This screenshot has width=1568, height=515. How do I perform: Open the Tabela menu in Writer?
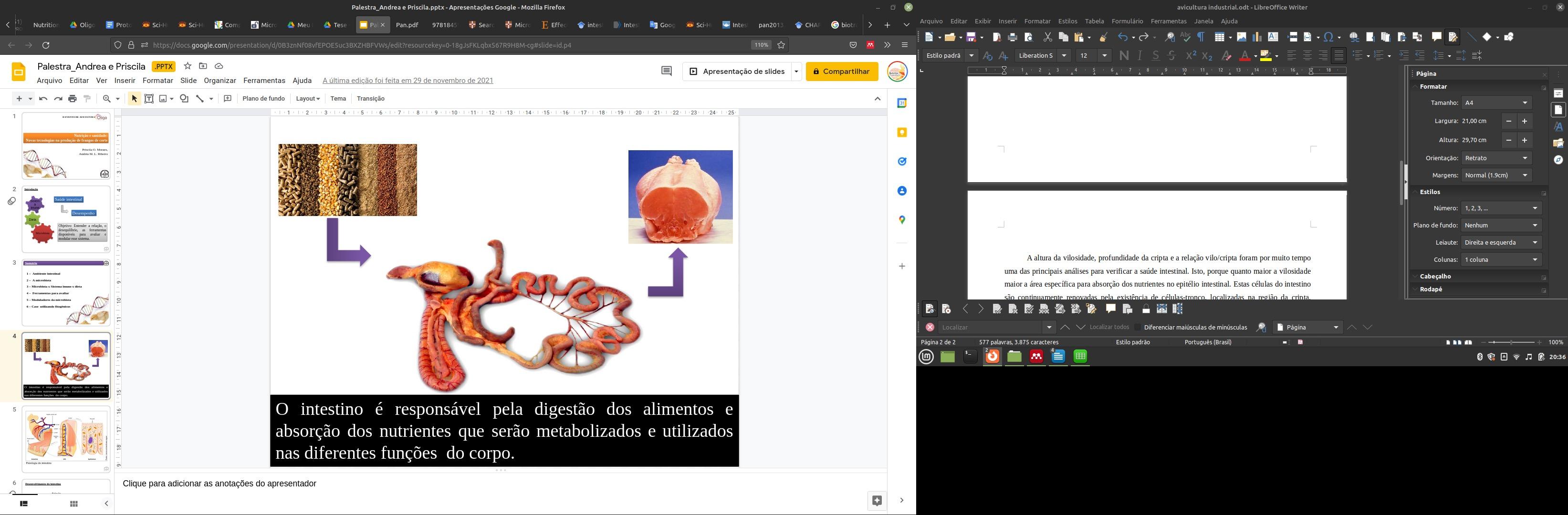click(x=1094, y=21)
